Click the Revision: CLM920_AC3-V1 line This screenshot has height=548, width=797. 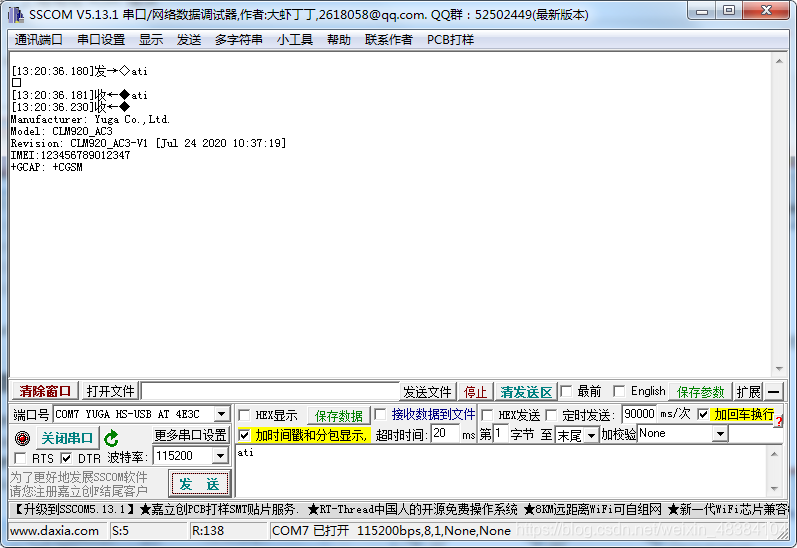click(x=148, y=143)
